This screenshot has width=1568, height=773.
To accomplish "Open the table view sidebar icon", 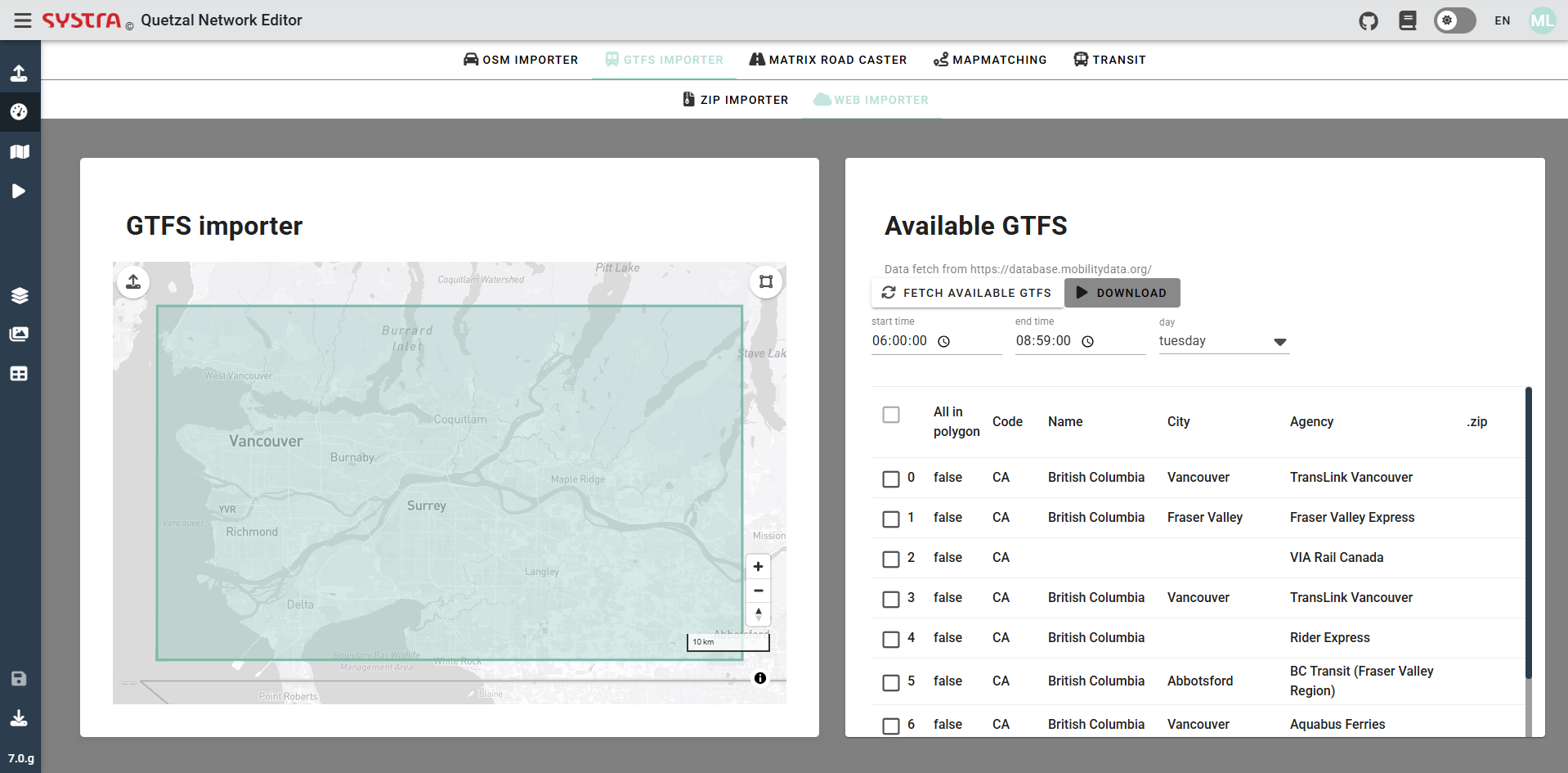I will (x=19, y=374).
